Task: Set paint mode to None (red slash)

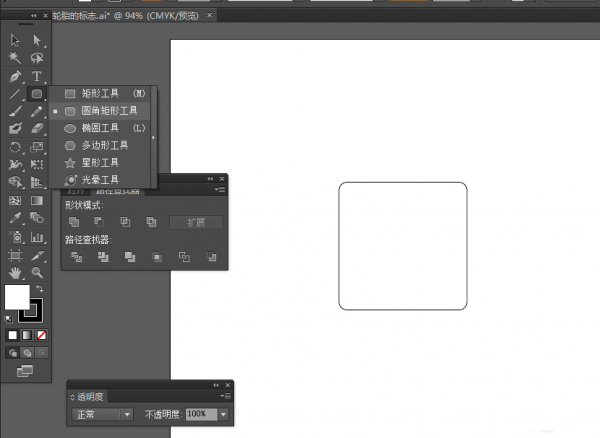Action: point(41,335)
